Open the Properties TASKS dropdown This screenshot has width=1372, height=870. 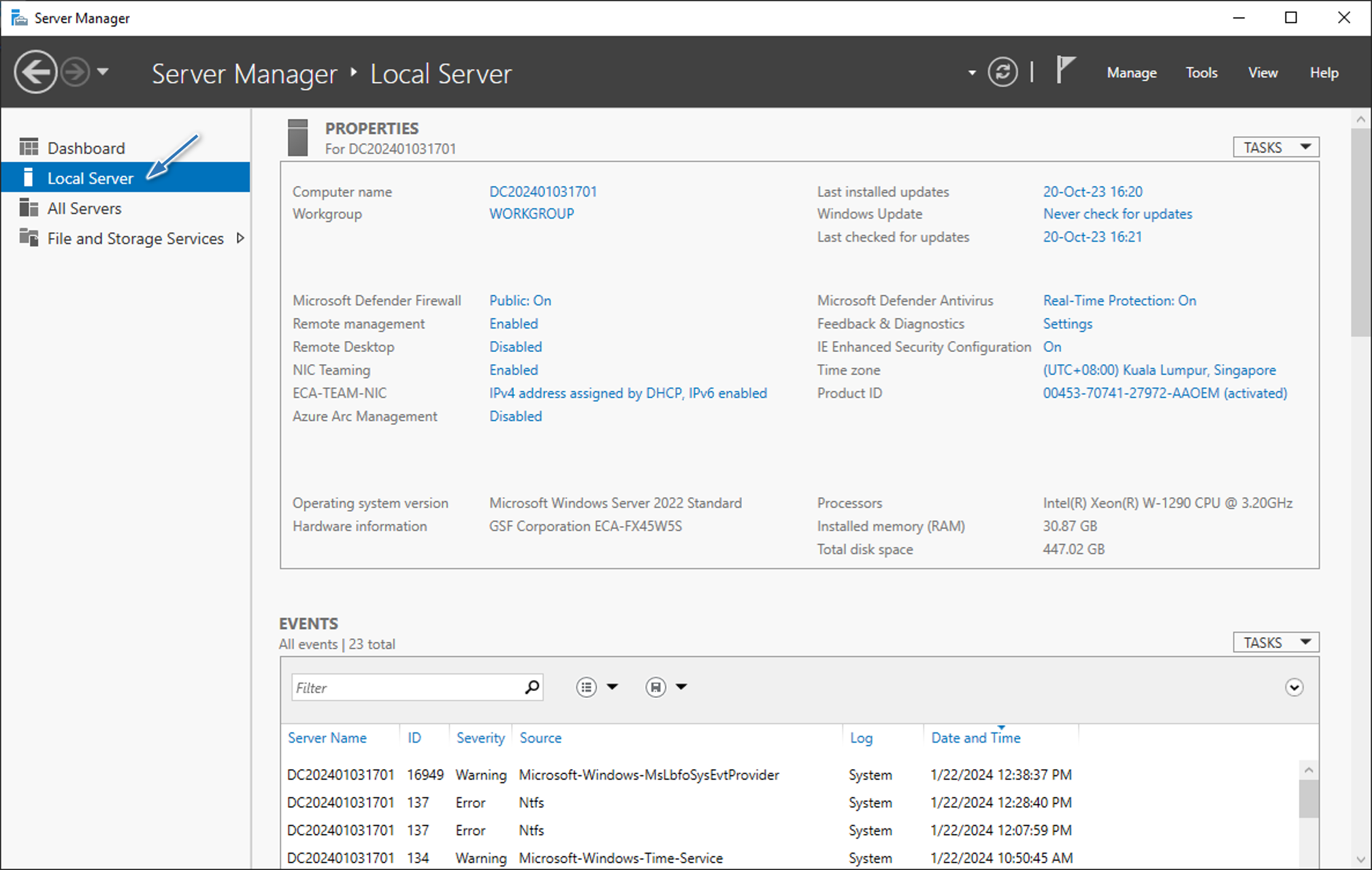1276,147
